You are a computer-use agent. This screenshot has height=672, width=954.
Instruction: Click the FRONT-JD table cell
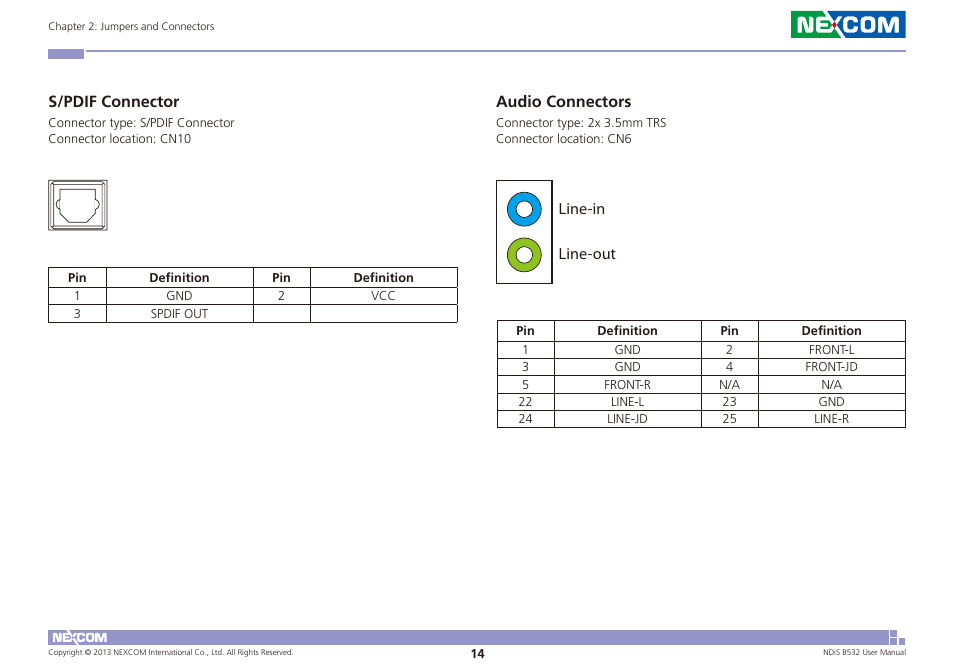832,367
